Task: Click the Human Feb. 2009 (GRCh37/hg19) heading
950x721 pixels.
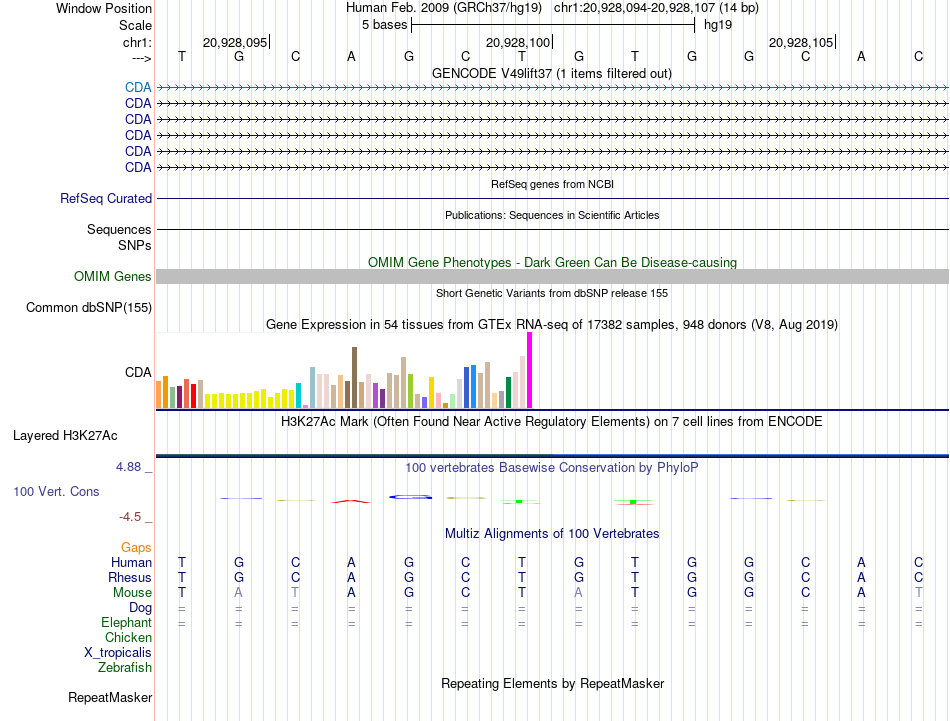Action: click(x=443, y=8)
